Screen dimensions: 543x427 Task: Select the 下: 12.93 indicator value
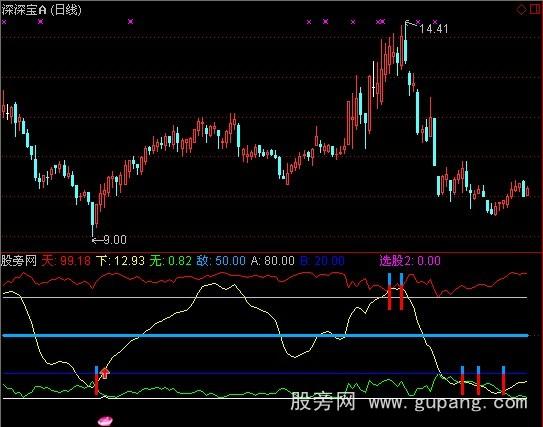[120, 260]
